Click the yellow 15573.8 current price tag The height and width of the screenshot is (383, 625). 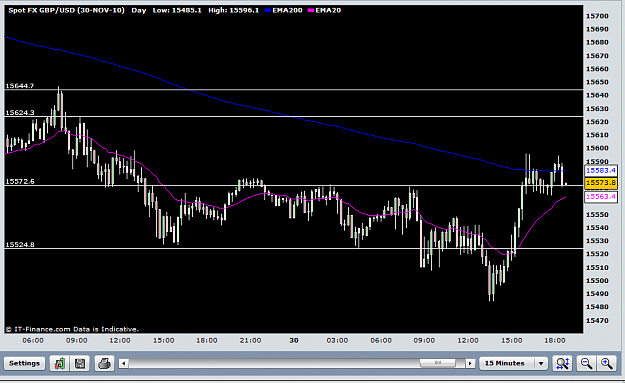coord(601,183)
